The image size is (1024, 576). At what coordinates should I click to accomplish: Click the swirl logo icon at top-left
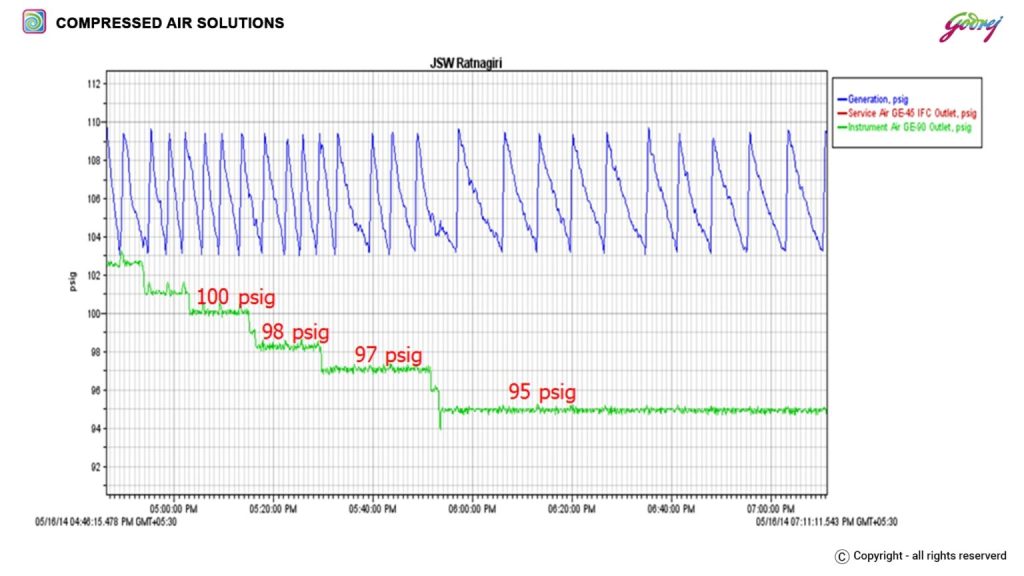click(34, 21)
